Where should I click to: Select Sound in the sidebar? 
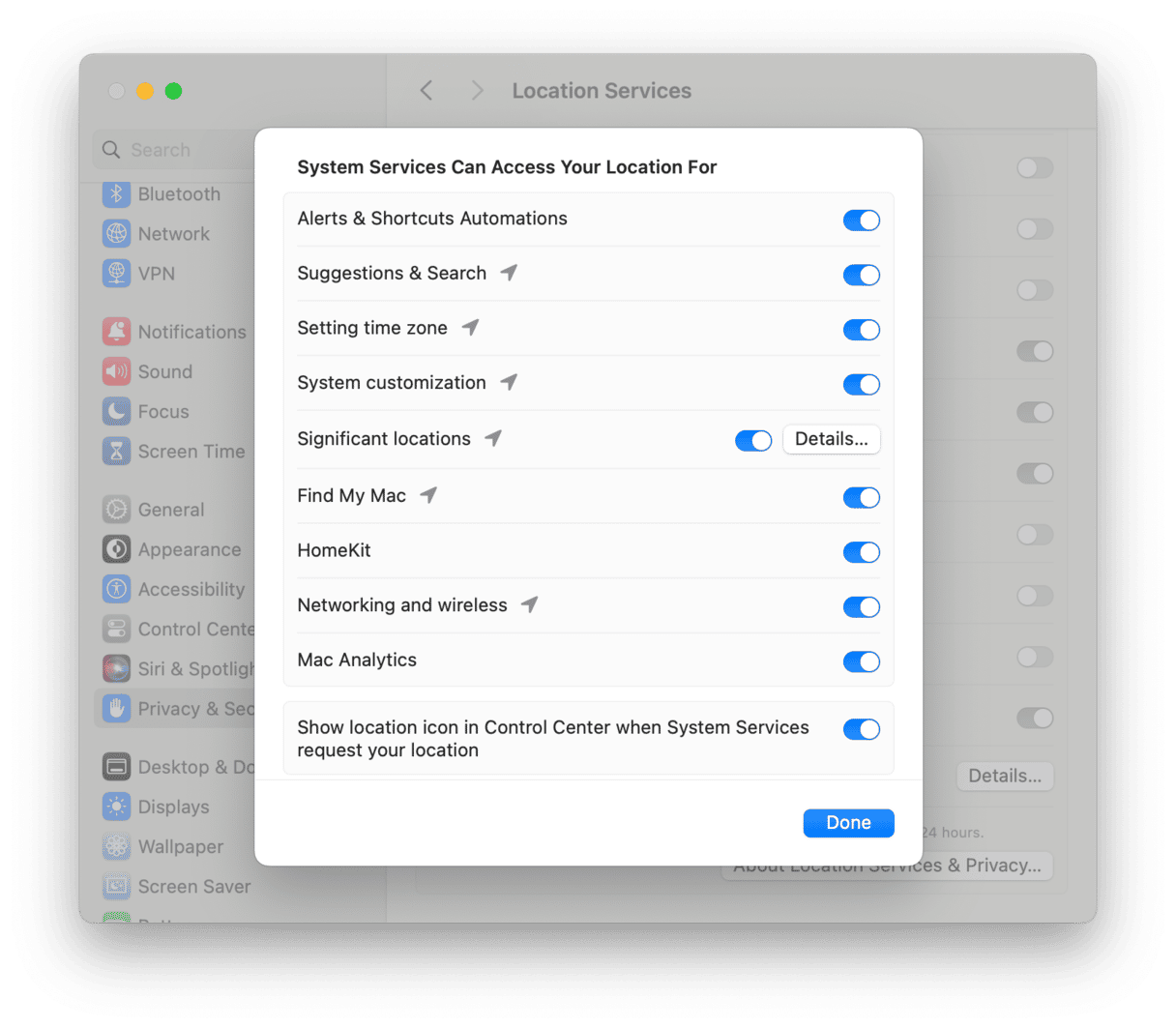165,371
